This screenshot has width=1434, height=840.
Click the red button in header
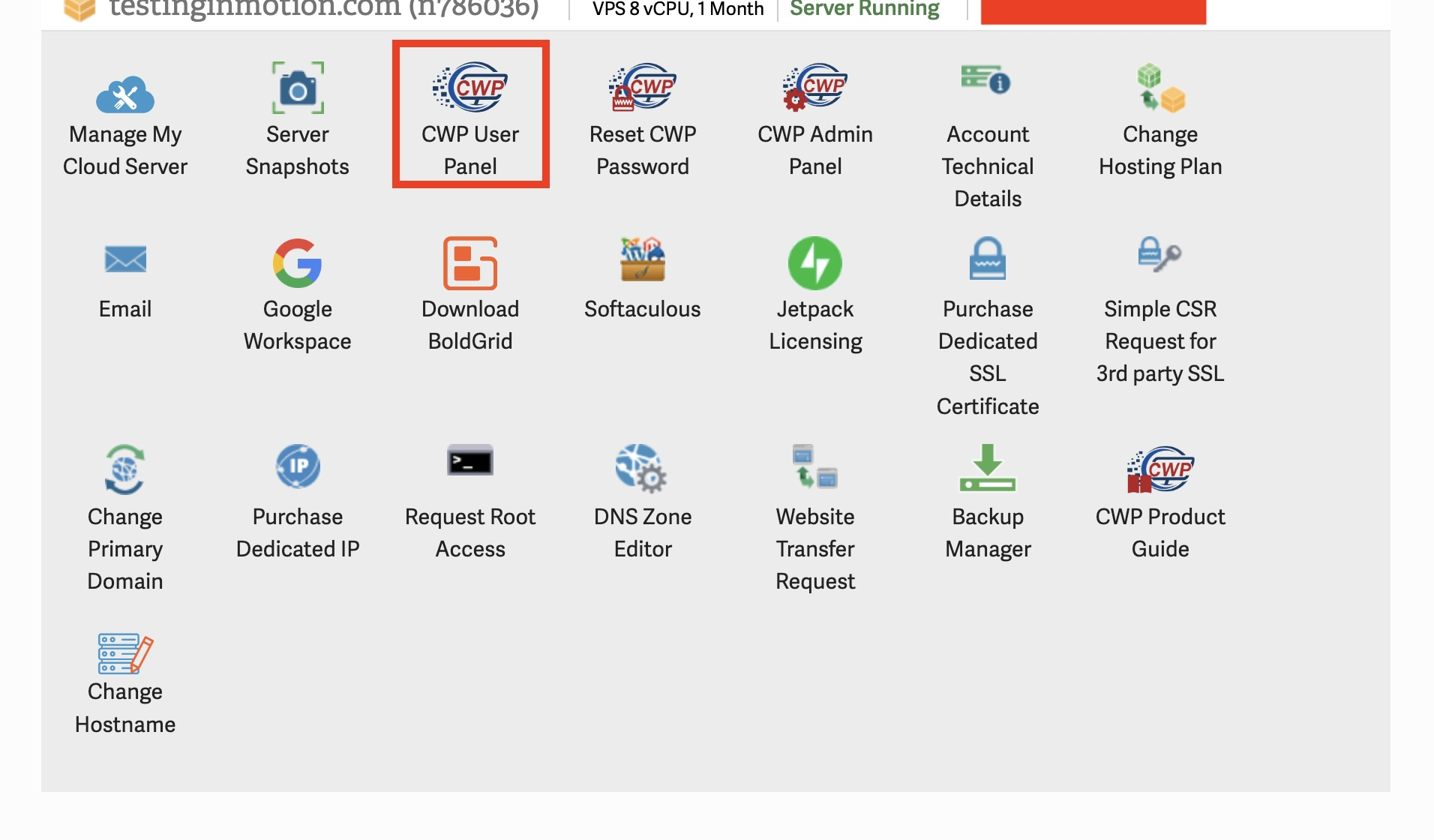click(1093, 12)
